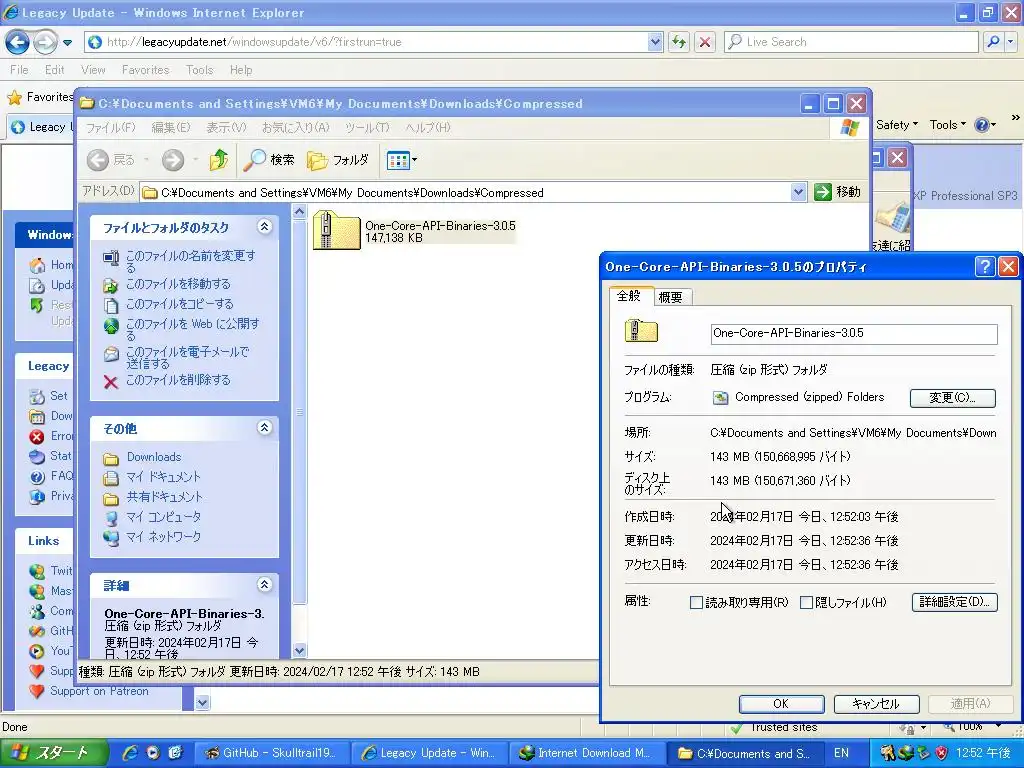
Task: Click task pane scroll down arrow
Action: click(x=299, y=650)
